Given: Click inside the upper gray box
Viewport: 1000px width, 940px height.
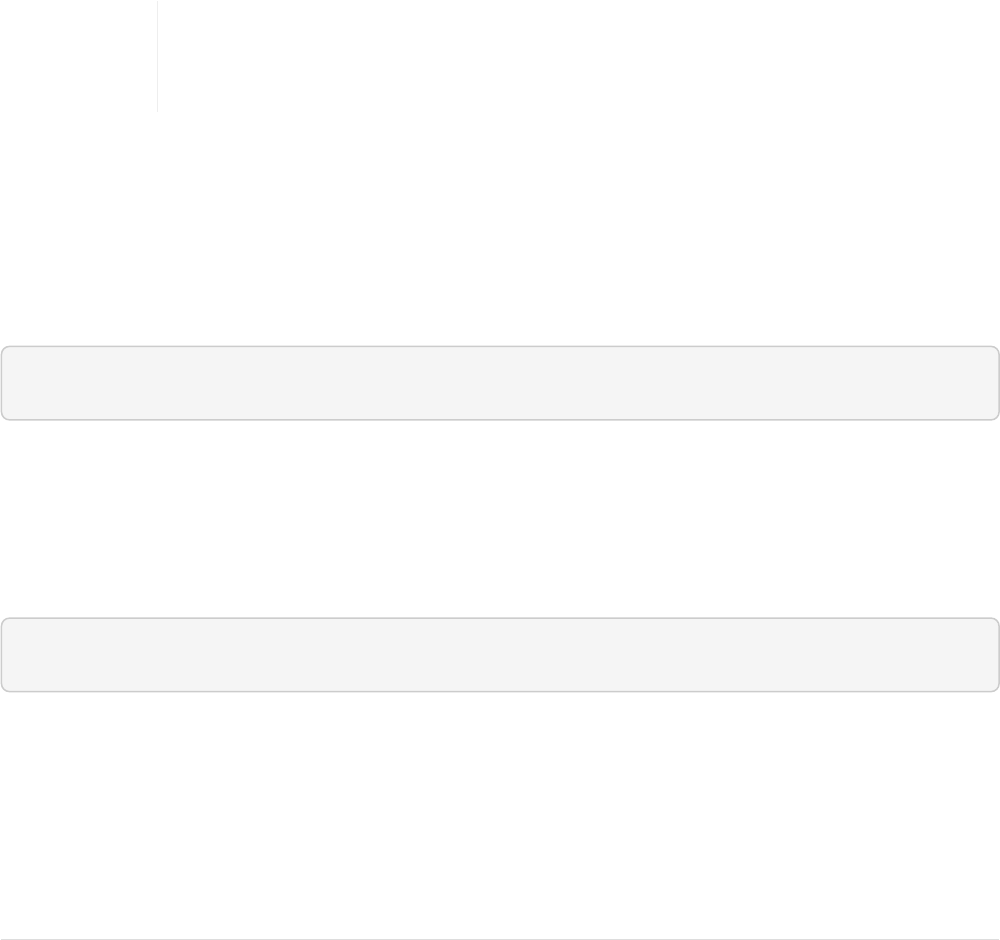Looking at the screenshot, I should tap(500, 383).
